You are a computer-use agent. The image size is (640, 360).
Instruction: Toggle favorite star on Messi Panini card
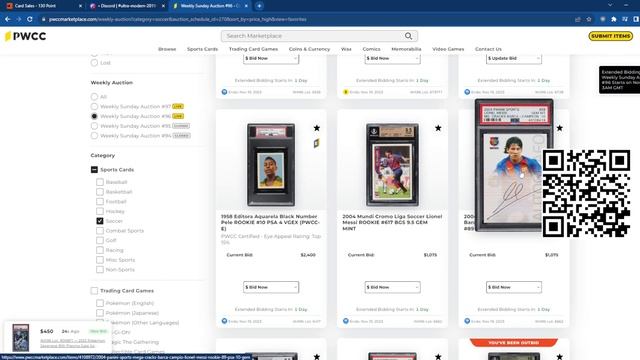(x=560, y=128)
